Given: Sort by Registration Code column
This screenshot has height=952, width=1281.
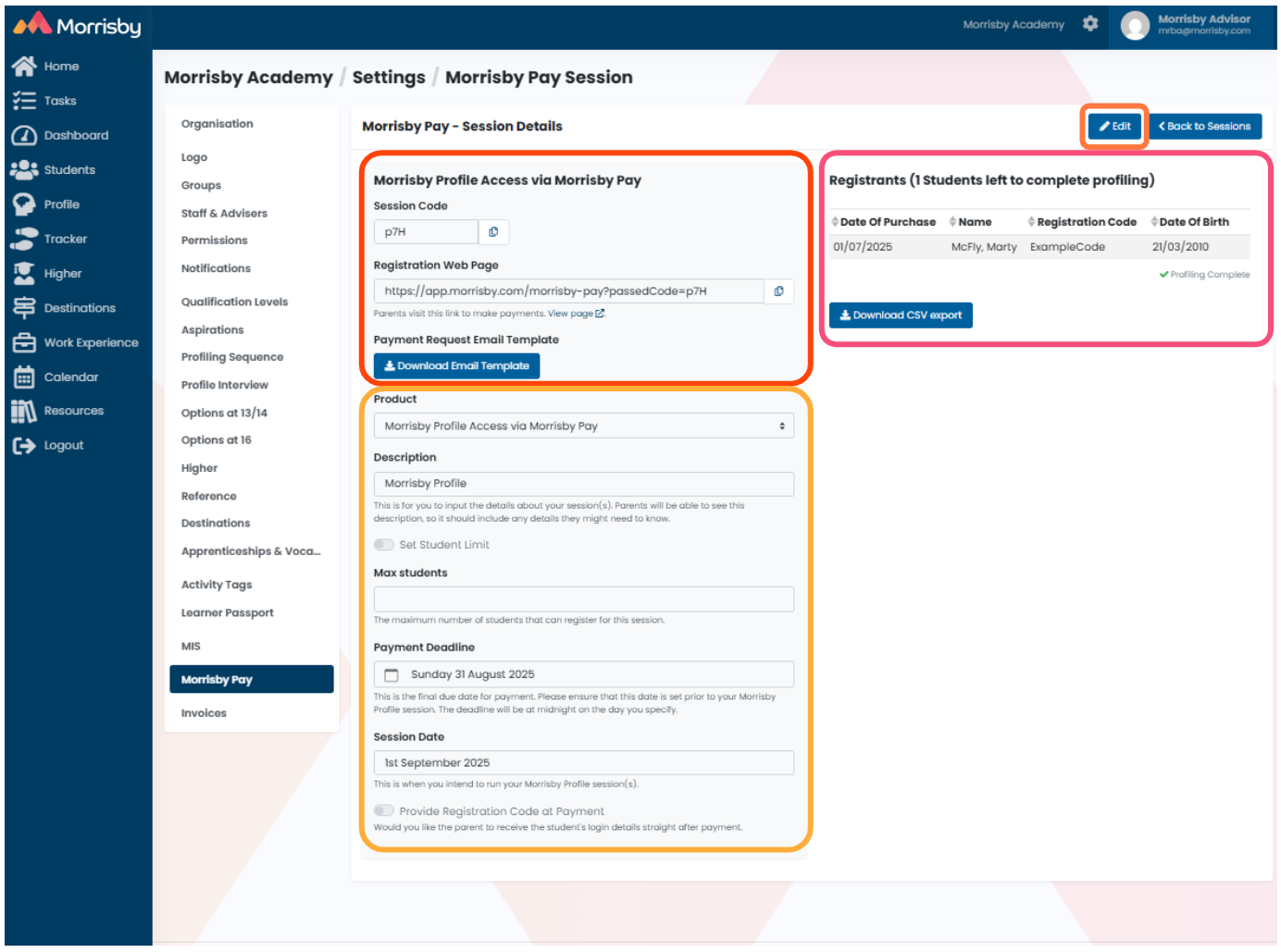Looking at the screenshot, I should [1082, 222].
